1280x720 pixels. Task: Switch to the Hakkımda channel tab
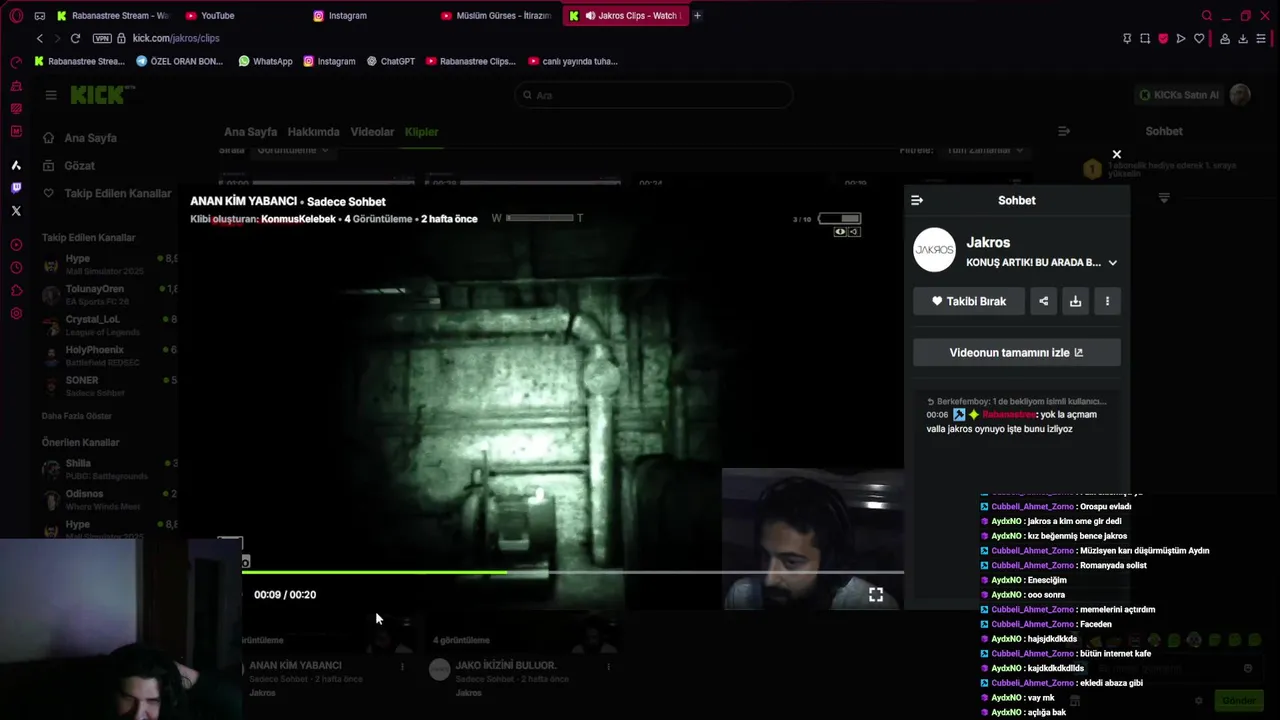click(x=313, y=132)
